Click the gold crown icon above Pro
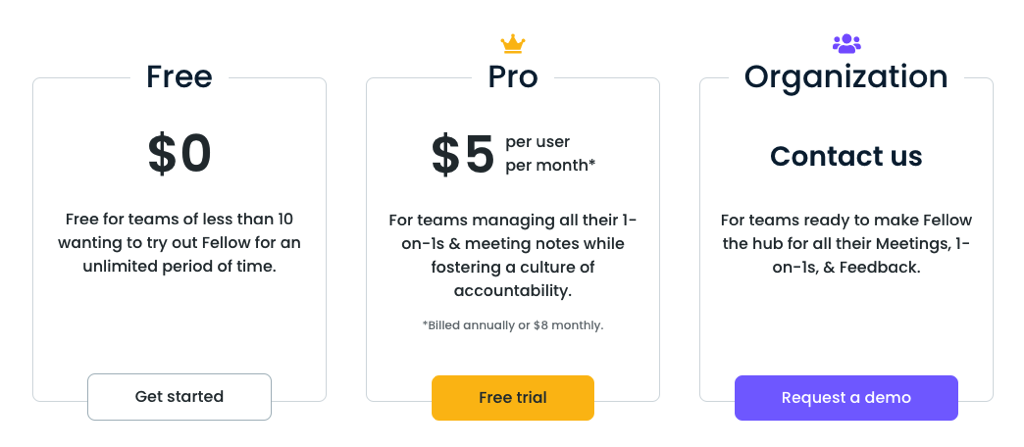 pyautogui.click(x=513, y=44)
